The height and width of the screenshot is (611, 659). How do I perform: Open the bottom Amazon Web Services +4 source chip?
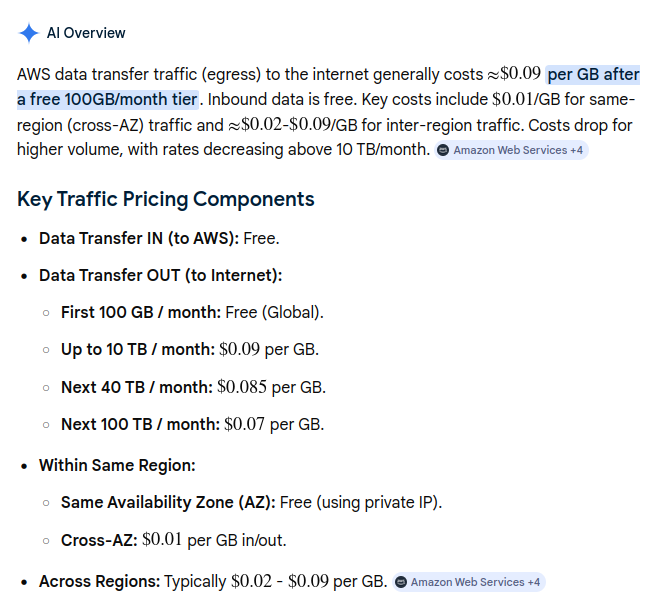469,582
